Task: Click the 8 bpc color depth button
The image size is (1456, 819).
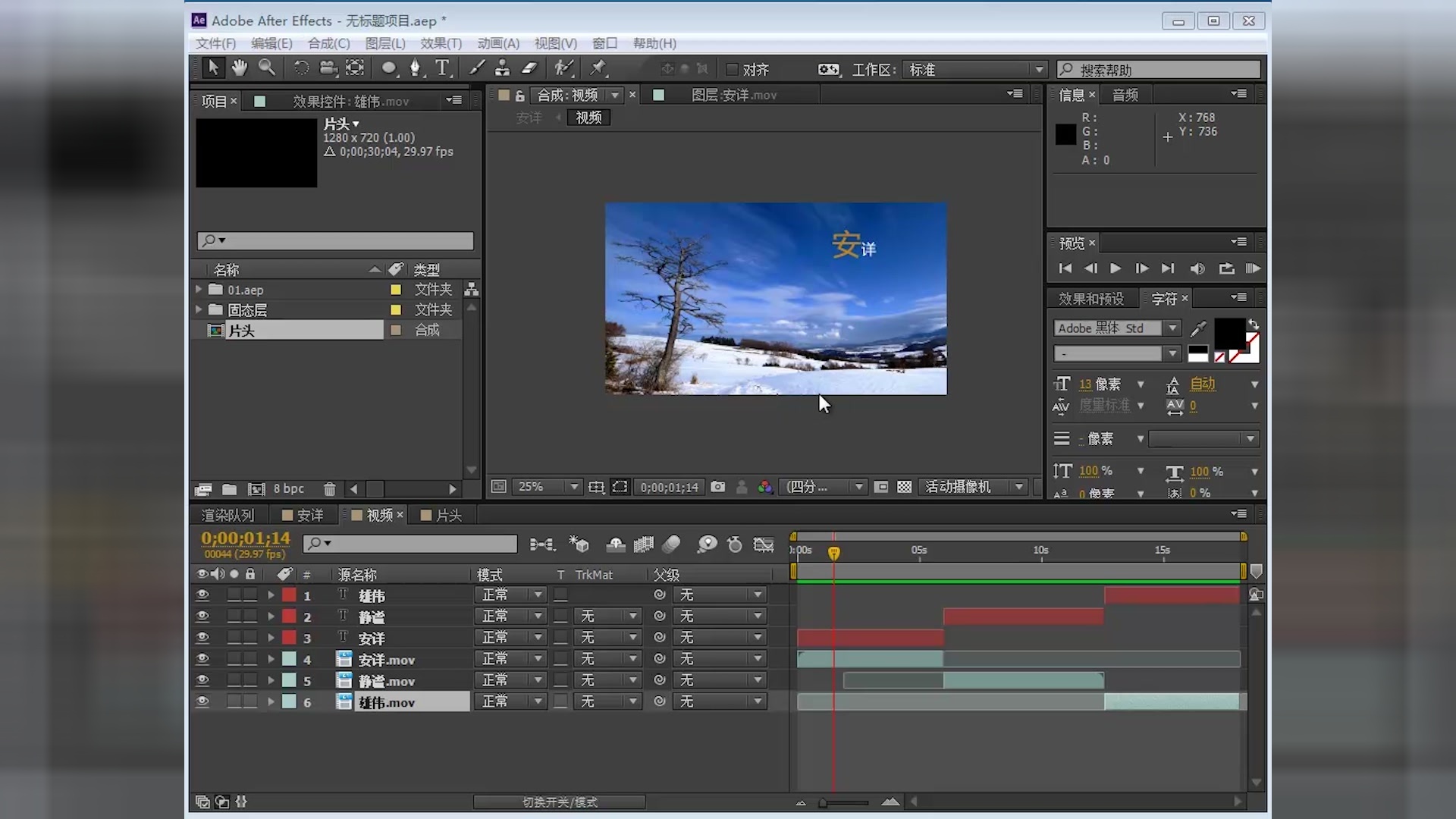Action: point(289,489)
